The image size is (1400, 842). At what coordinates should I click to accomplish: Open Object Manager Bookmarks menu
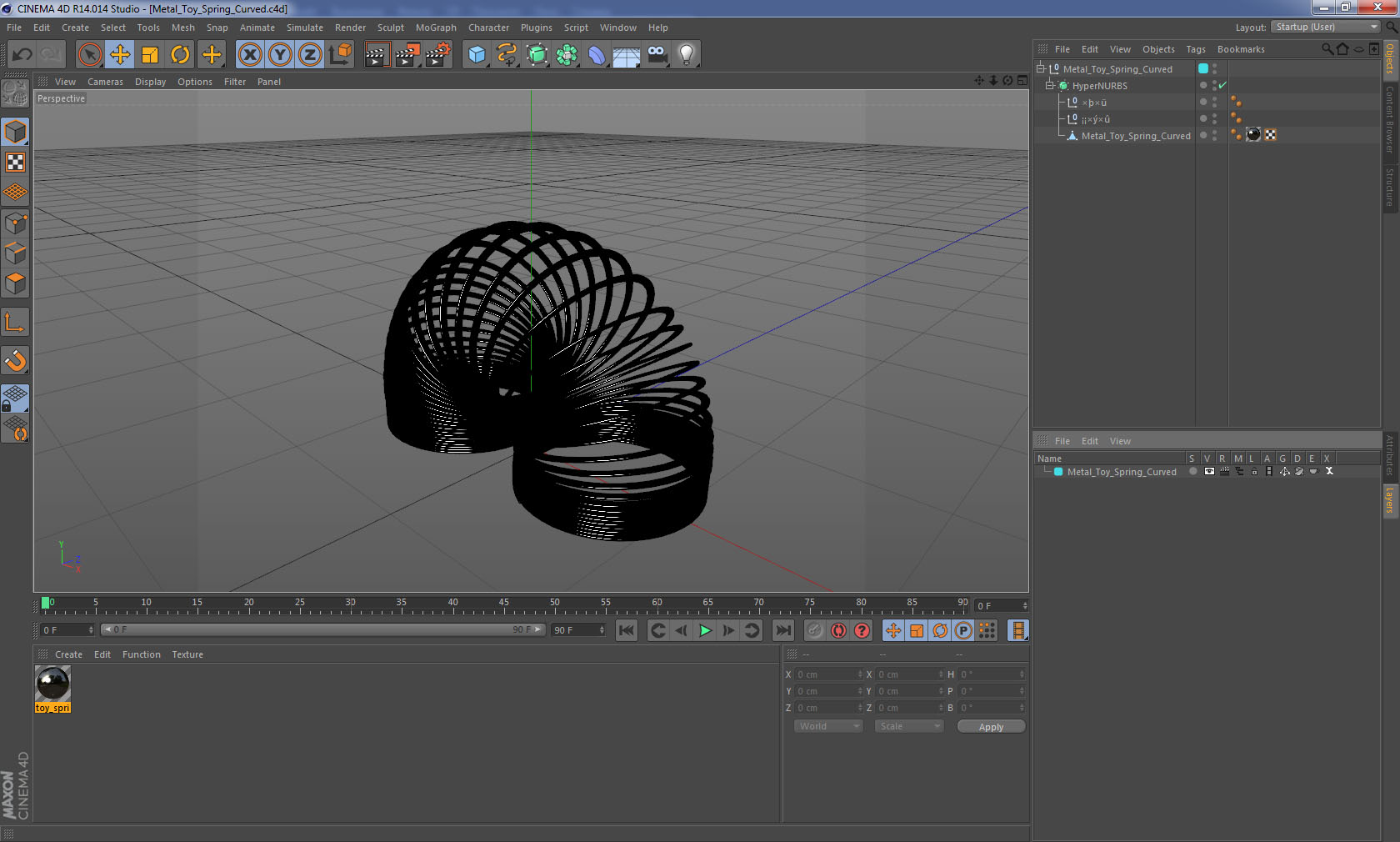coord(1241,49)
